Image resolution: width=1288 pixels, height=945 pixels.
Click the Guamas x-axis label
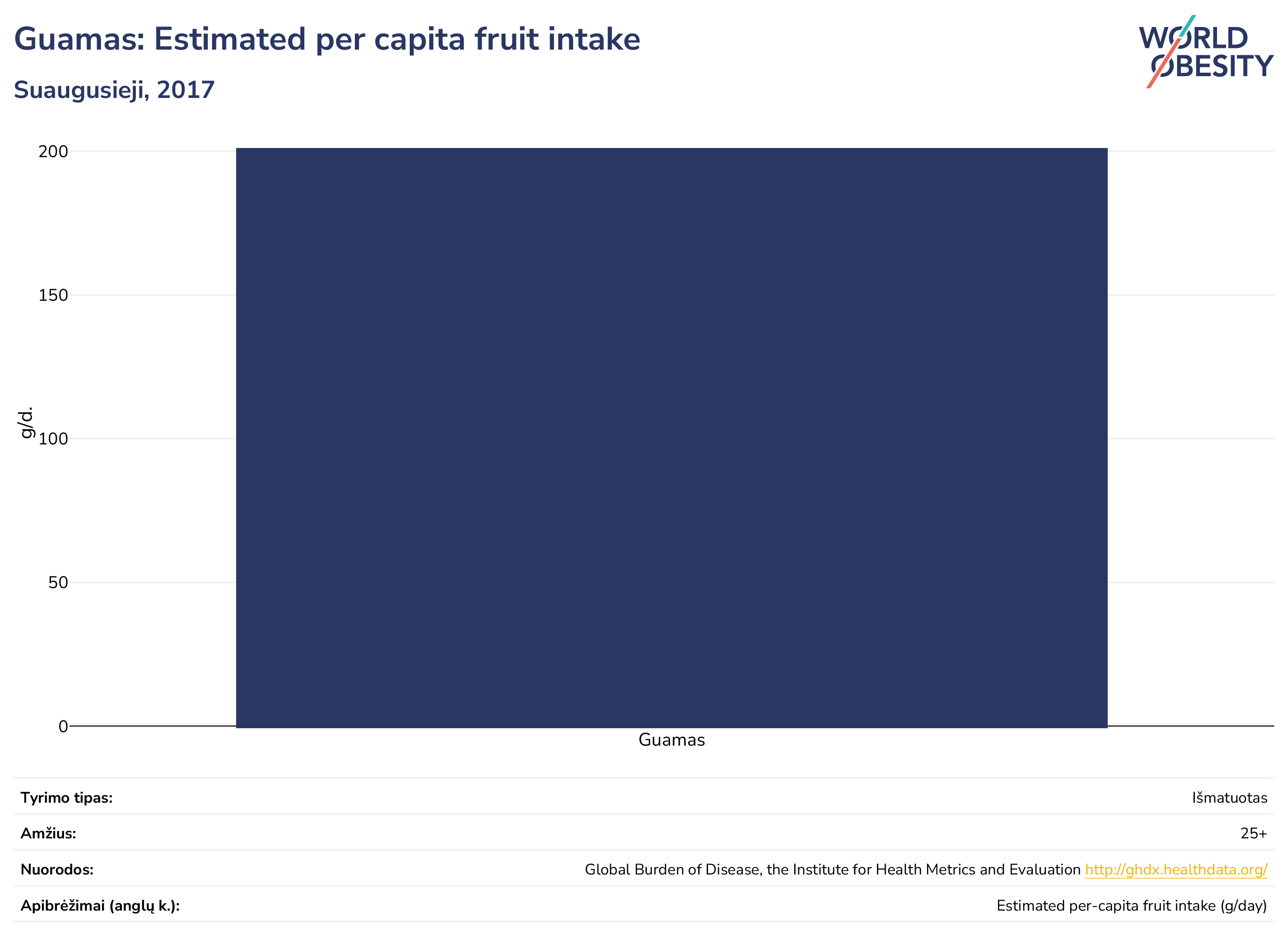(671, 740)
